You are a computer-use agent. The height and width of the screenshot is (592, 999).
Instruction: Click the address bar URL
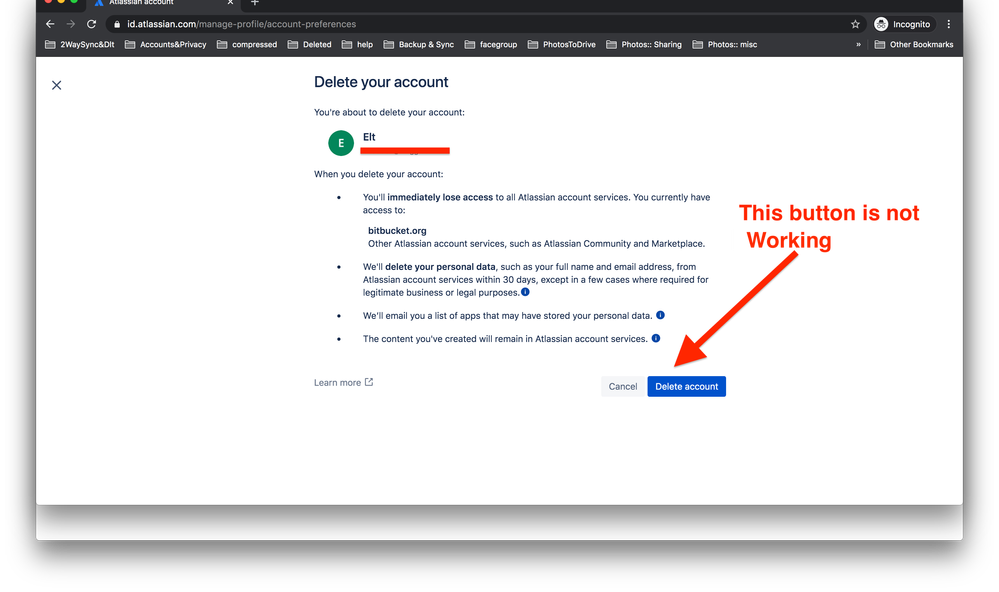pos(241,24)
